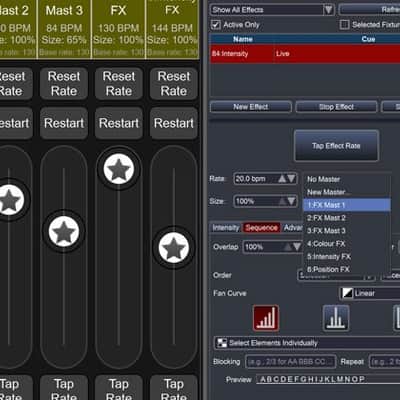
Task: Click Tap Rate under Mast 3 fader
Action: pos(64,388)
